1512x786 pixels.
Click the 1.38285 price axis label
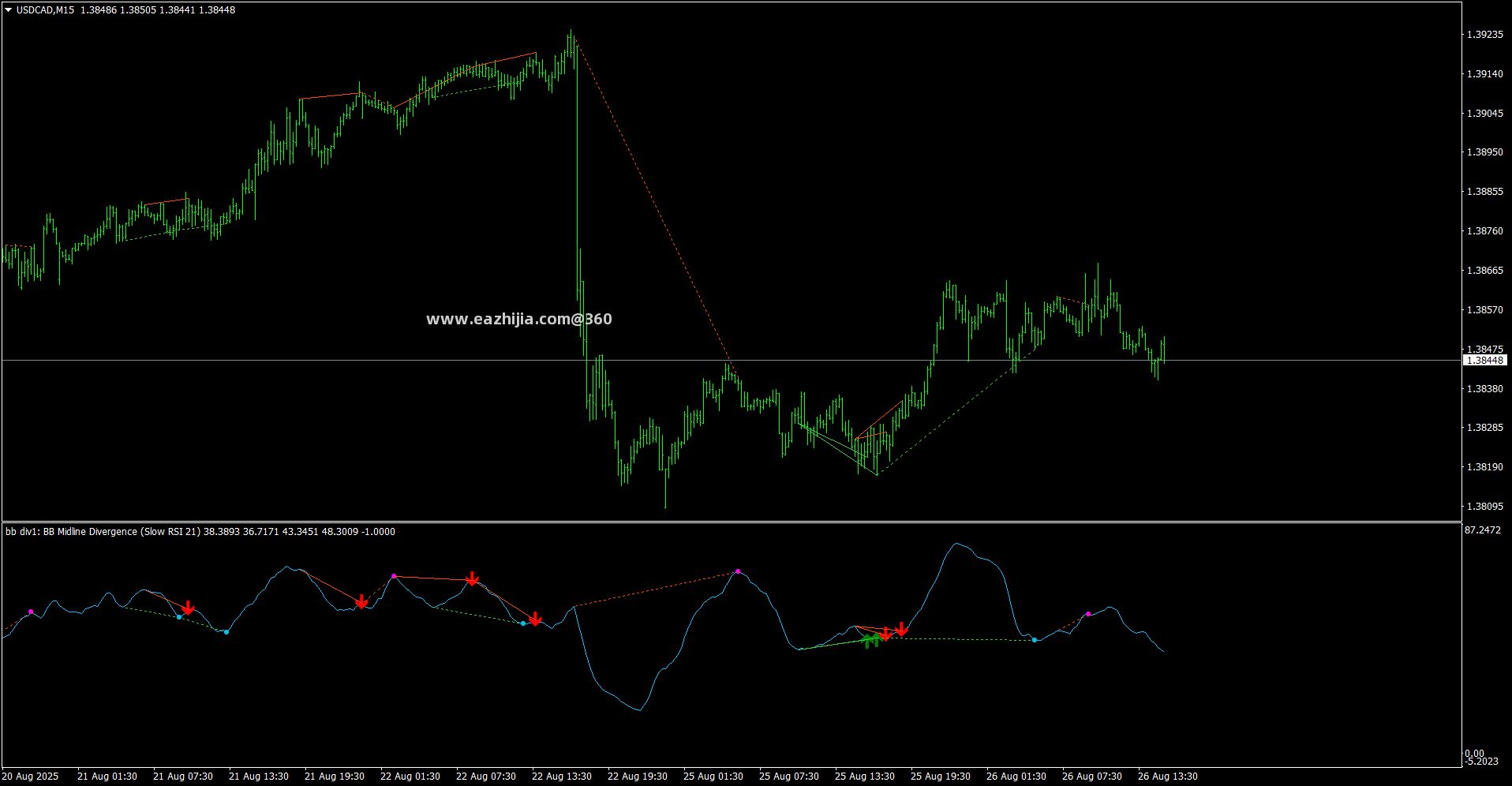tap(1484, 428)
